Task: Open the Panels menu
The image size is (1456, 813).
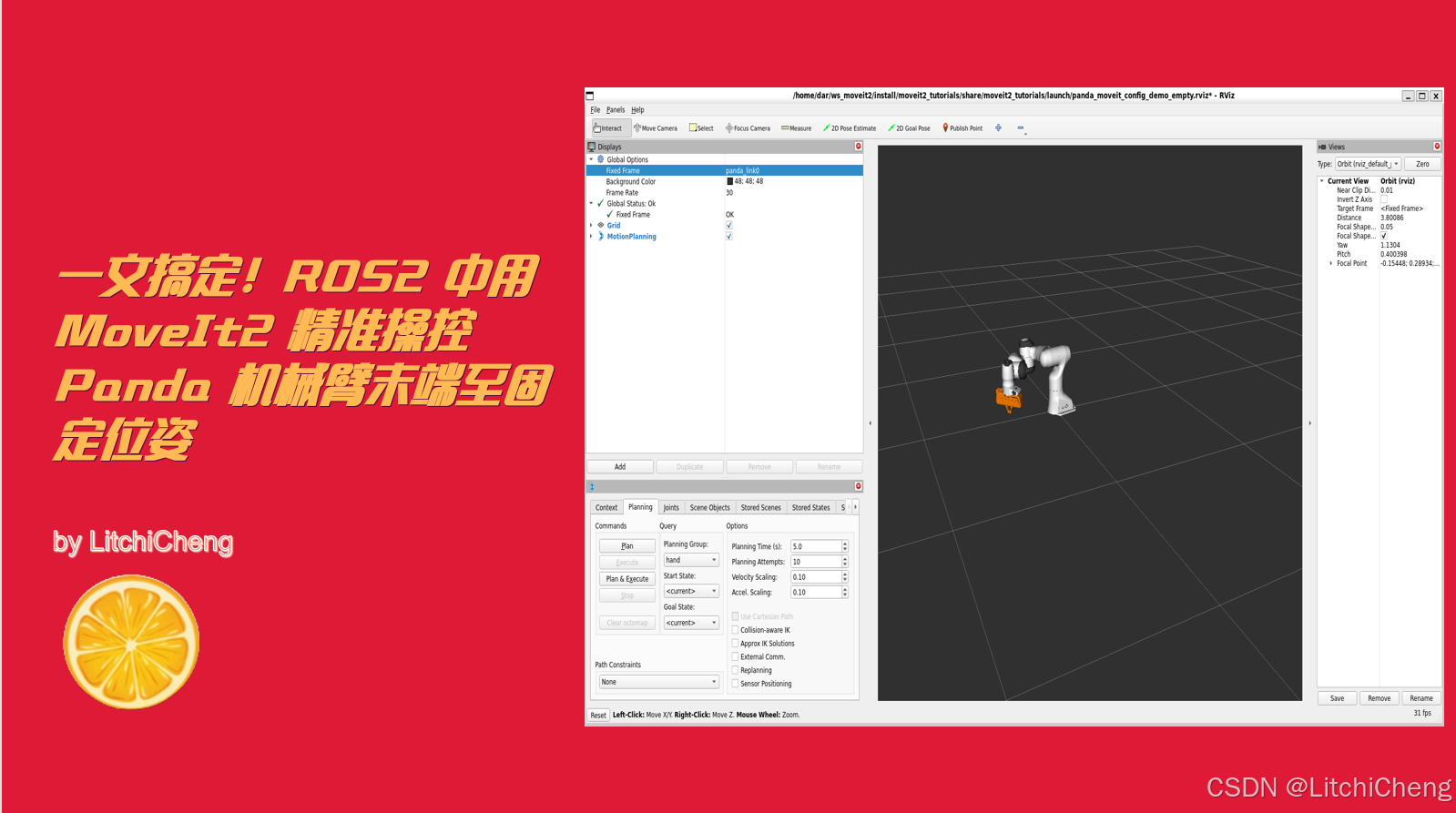Action: pos(616,110)
